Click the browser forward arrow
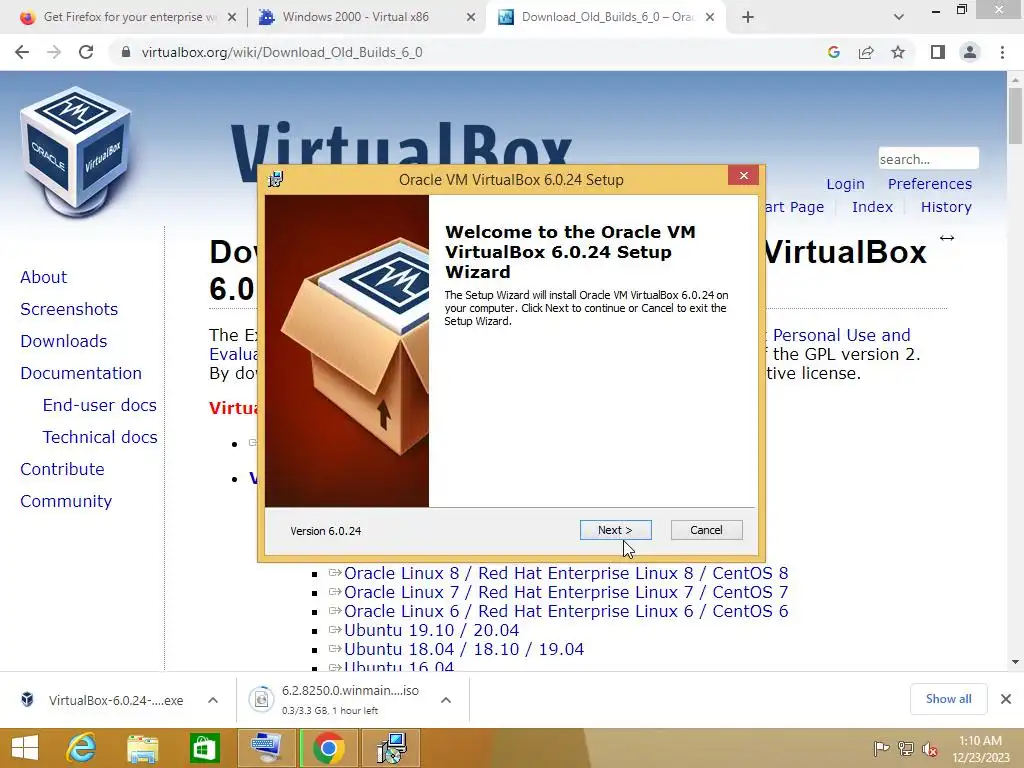Image resolution: width=1024 pixels, height=768 pixels. [x=54, y=52]
